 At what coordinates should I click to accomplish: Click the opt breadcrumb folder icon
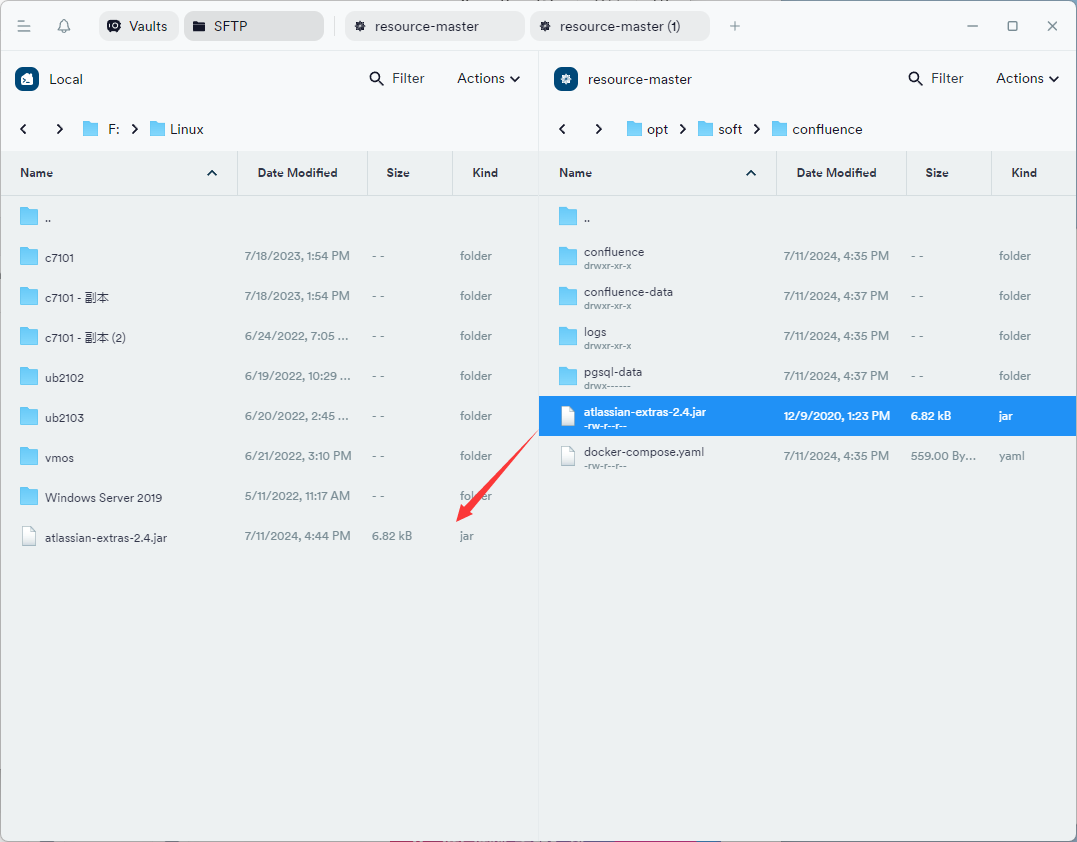pyautogui.click(x=634, y=129)
